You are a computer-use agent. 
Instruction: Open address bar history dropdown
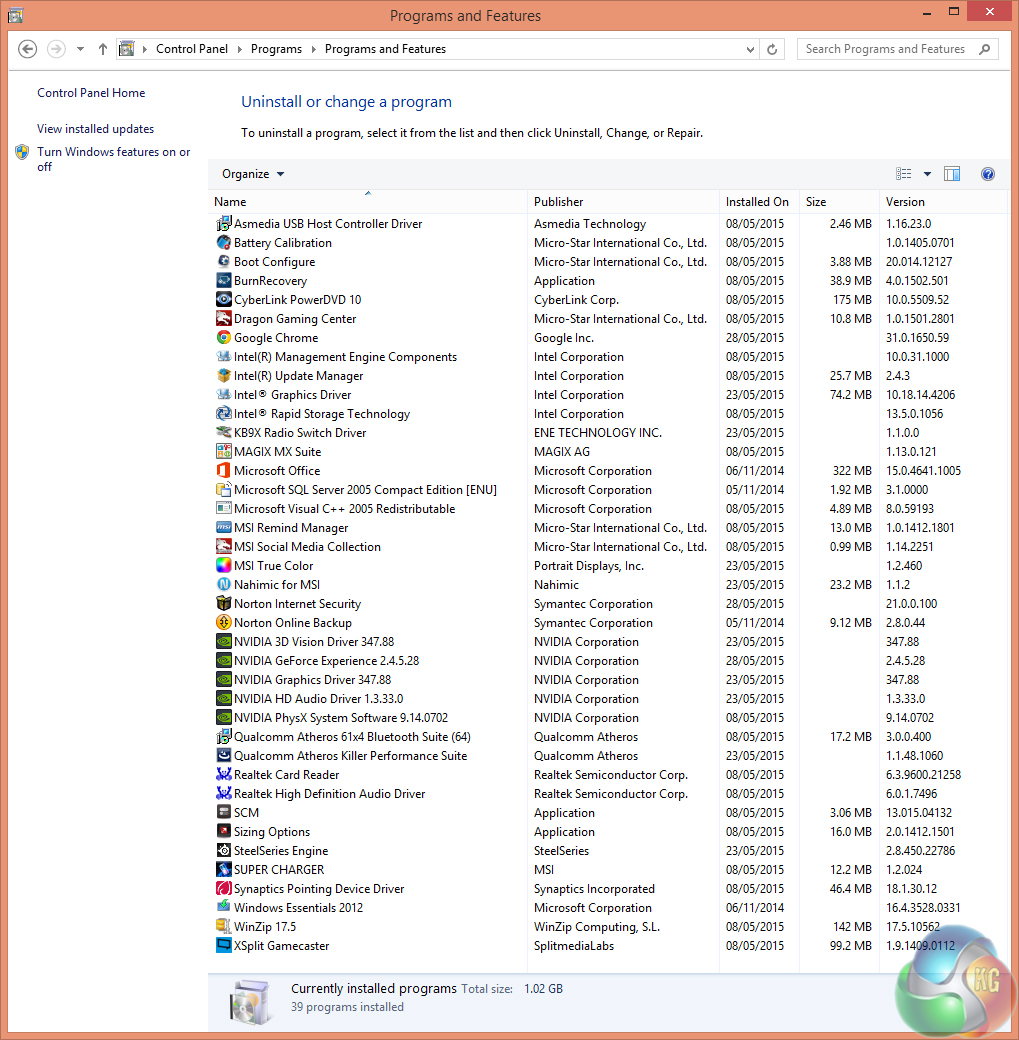click(751, 49)
